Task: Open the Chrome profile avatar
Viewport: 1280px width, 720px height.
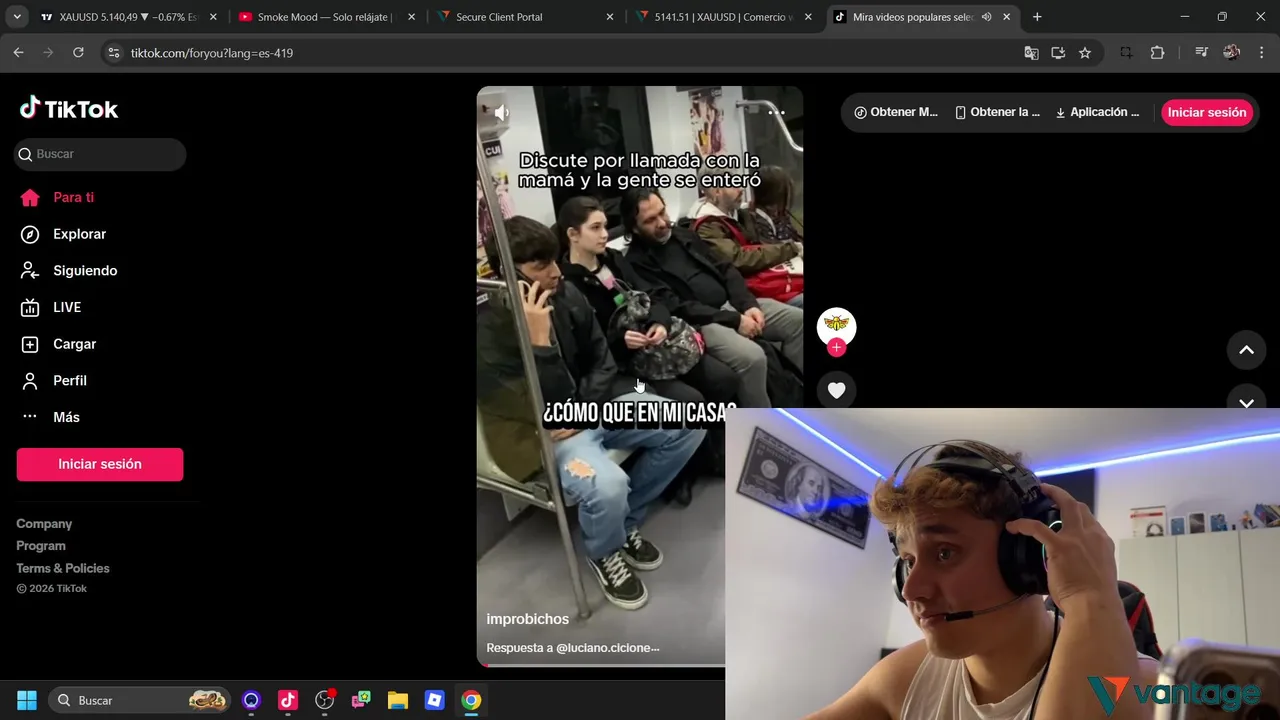Action: click(x=1231, y=53)
